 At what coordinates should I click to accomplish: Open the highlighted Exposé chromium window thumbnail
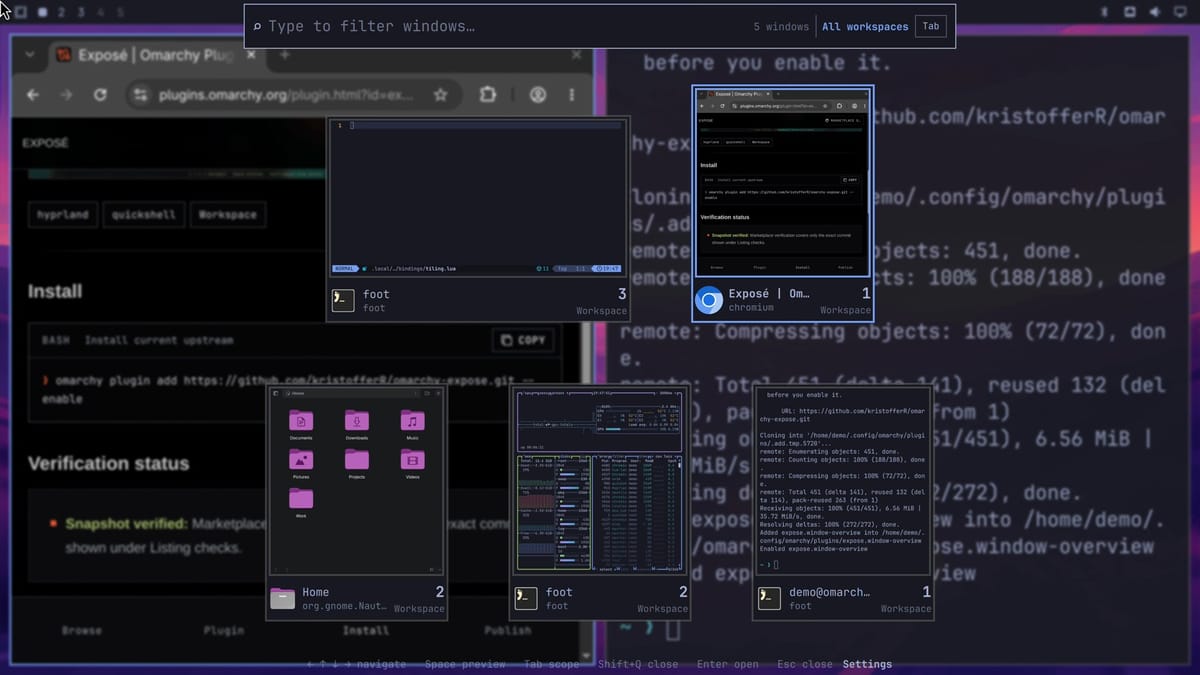[x=783, y=182]
